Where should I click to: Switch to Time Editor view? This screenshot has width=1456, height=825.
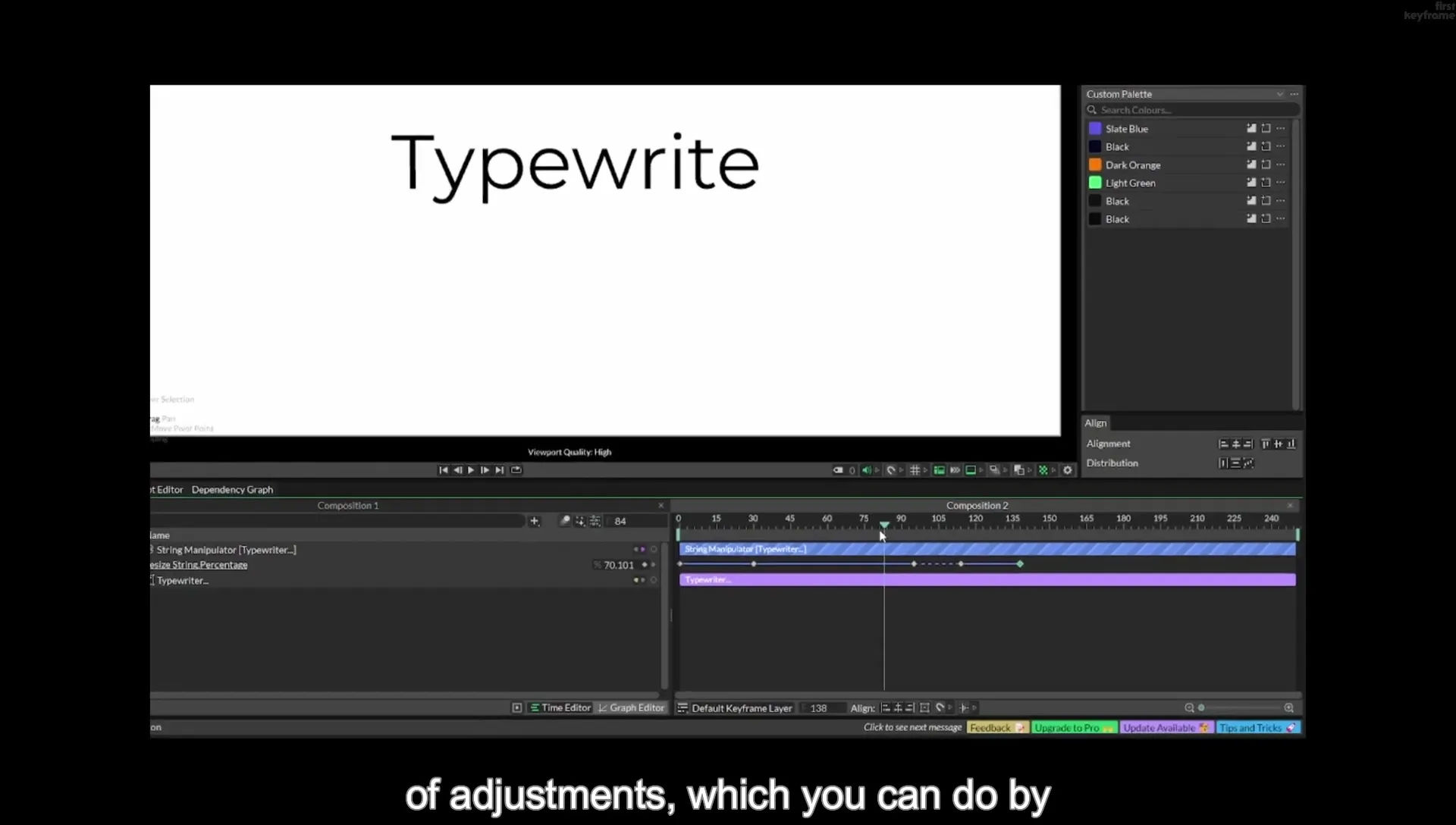[x=560, y=707]
